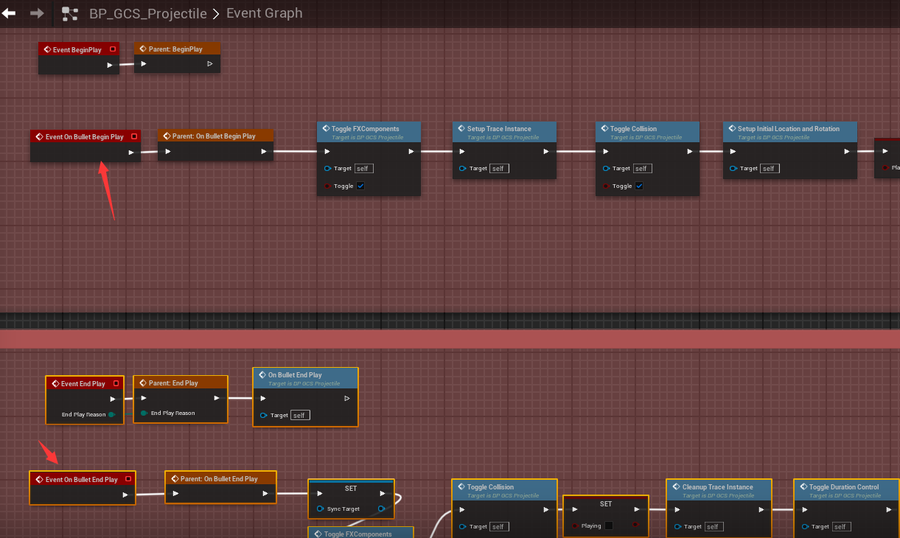
Task: Toggle checkbox on upper Toggle Collision node
Action: [x=639, y=185]
